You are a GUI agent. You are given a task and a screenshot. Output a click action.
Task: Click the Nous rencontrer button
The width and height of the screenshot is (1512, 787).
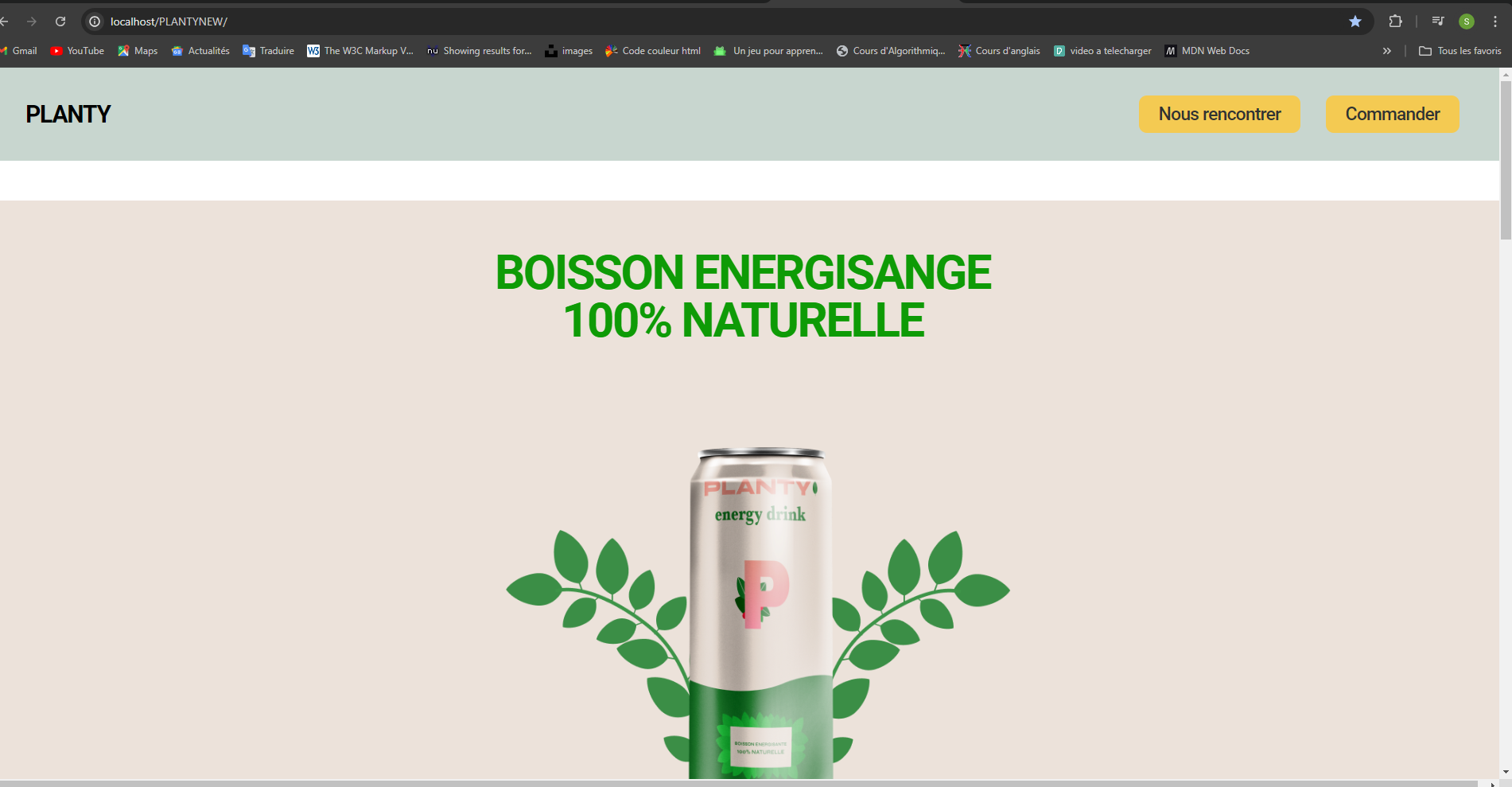point(1219,115)
